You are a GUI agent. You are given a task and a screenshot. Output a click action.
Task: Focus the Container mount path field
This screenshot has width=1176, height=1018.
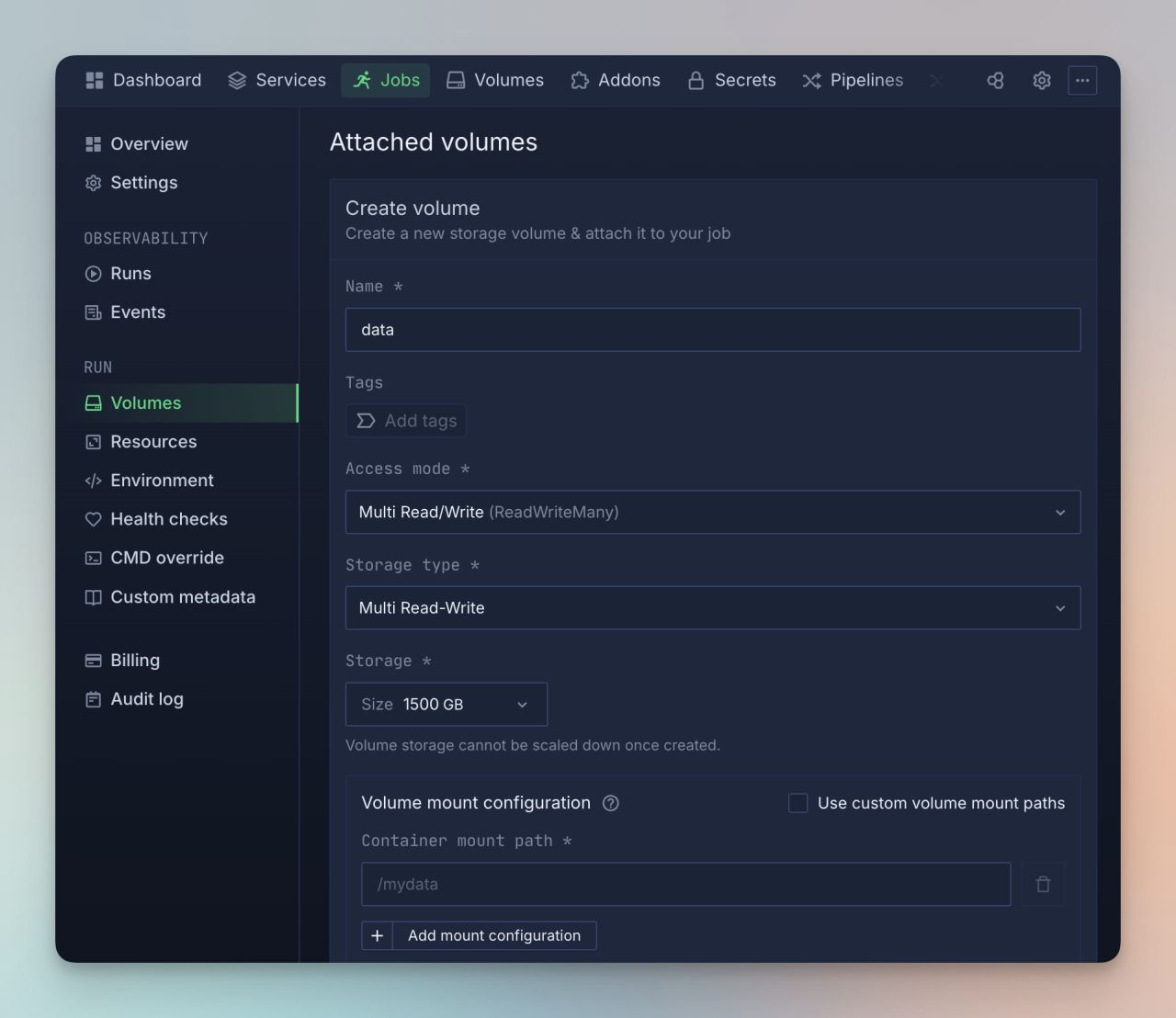point(685,885)
